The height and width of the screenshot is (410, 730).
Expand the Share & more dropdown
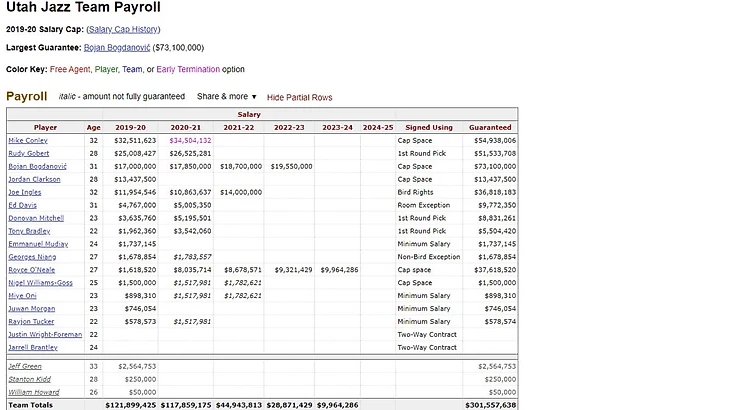coord(226,97)
